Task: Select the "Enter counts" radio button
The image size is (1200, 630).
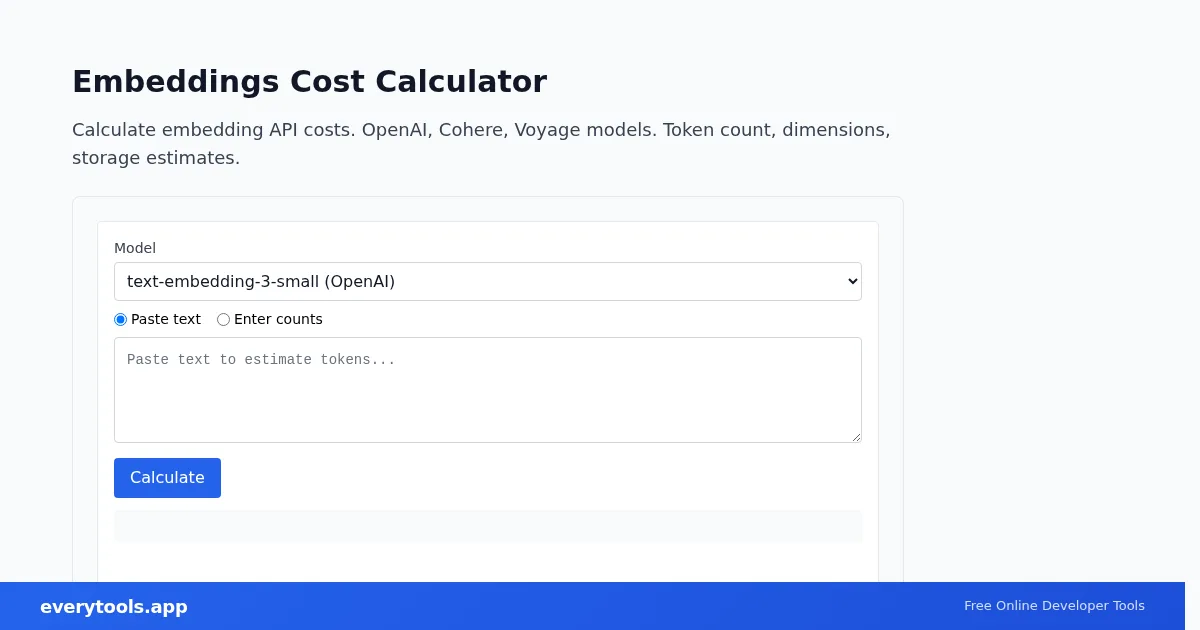Action: [x=223, y=320]
